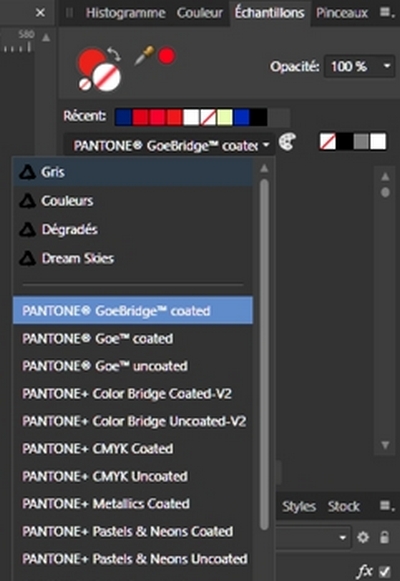Choose the Dégradés palette
This screenshot has height=581, width=400.
click(133, 229)
